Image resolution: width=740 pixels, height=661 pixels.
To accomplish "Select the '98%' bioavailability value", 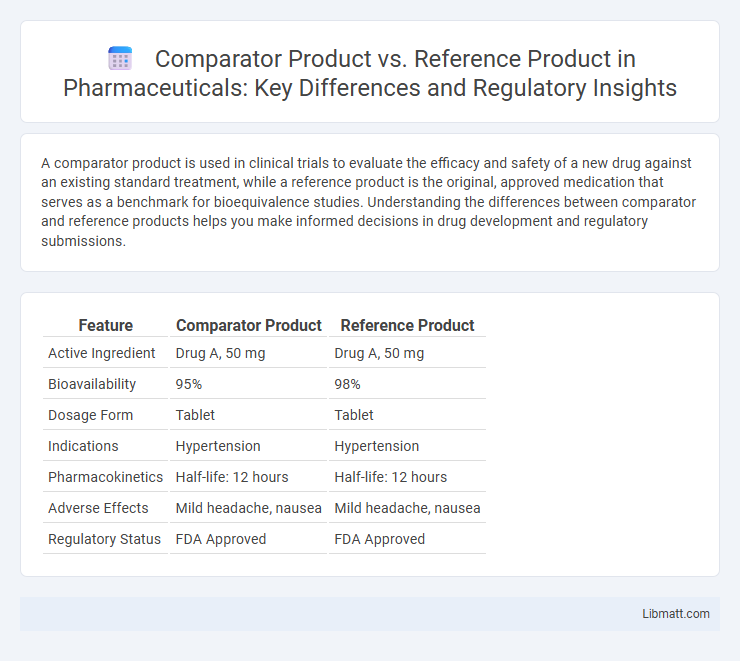I will point(347,384).
